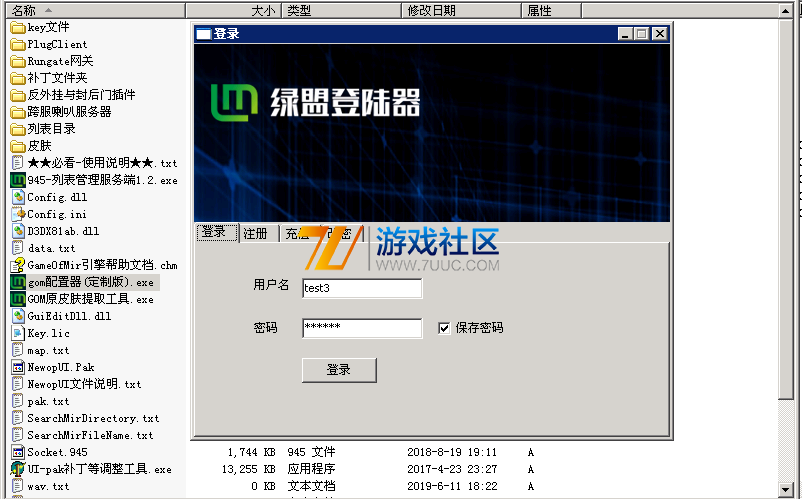Viewport: 802px width, 499px height.
Task: Click the map.txt file icon
Action: coord(18,350)
